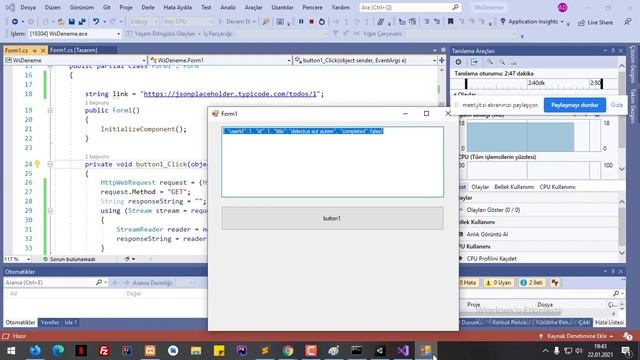Screen dimensions: 640x360
Task: Switch to CPU Kullanımı tab
Action: tap(558, 187)
